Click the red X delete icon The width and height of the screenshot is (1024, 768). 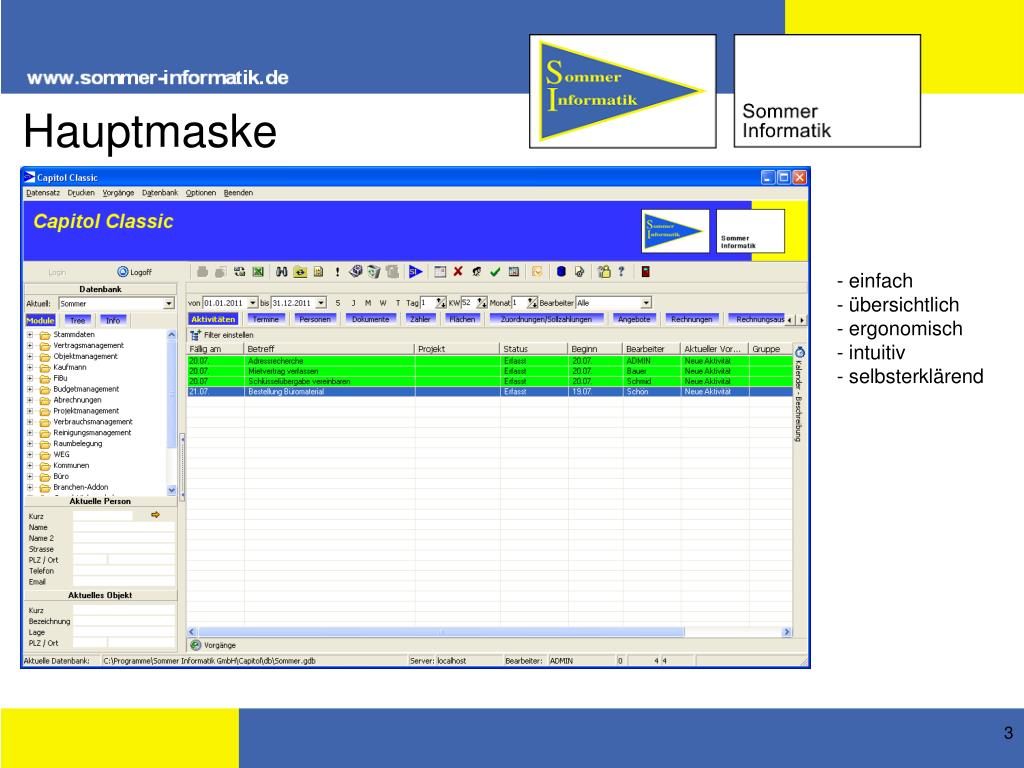[458, 271]
